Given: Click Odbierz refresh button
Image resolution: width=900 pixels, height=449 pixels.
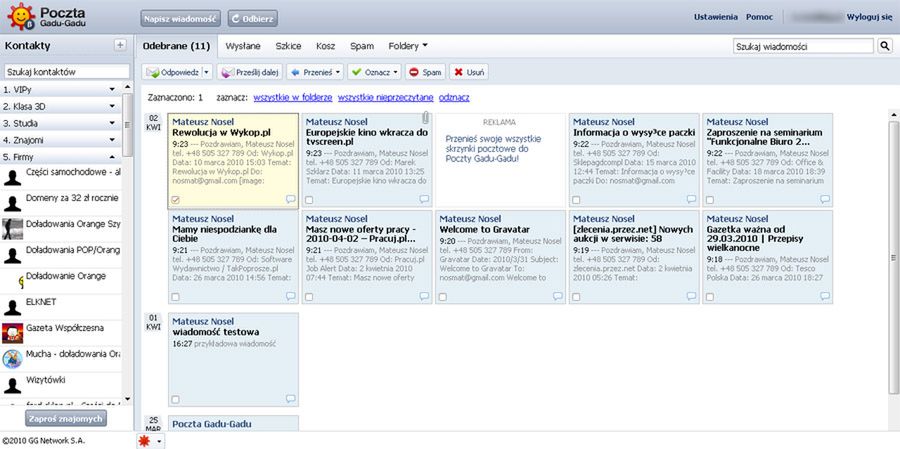Looking at the screenshot, I should (253, 18).
